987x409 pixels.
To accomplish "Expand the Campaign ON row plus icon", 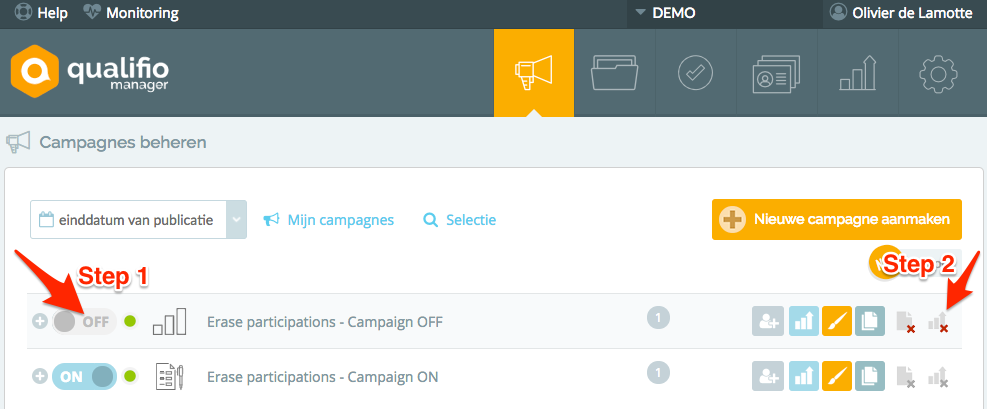I will [x=40, y=377].
